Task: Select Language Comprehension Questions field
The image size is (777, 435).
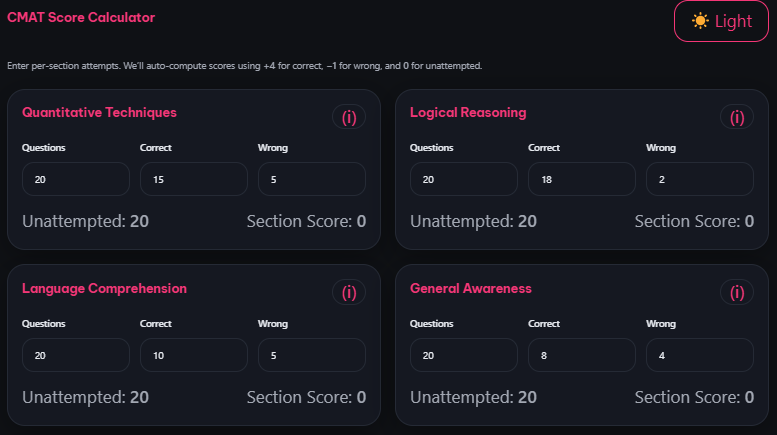Action: 76,355
